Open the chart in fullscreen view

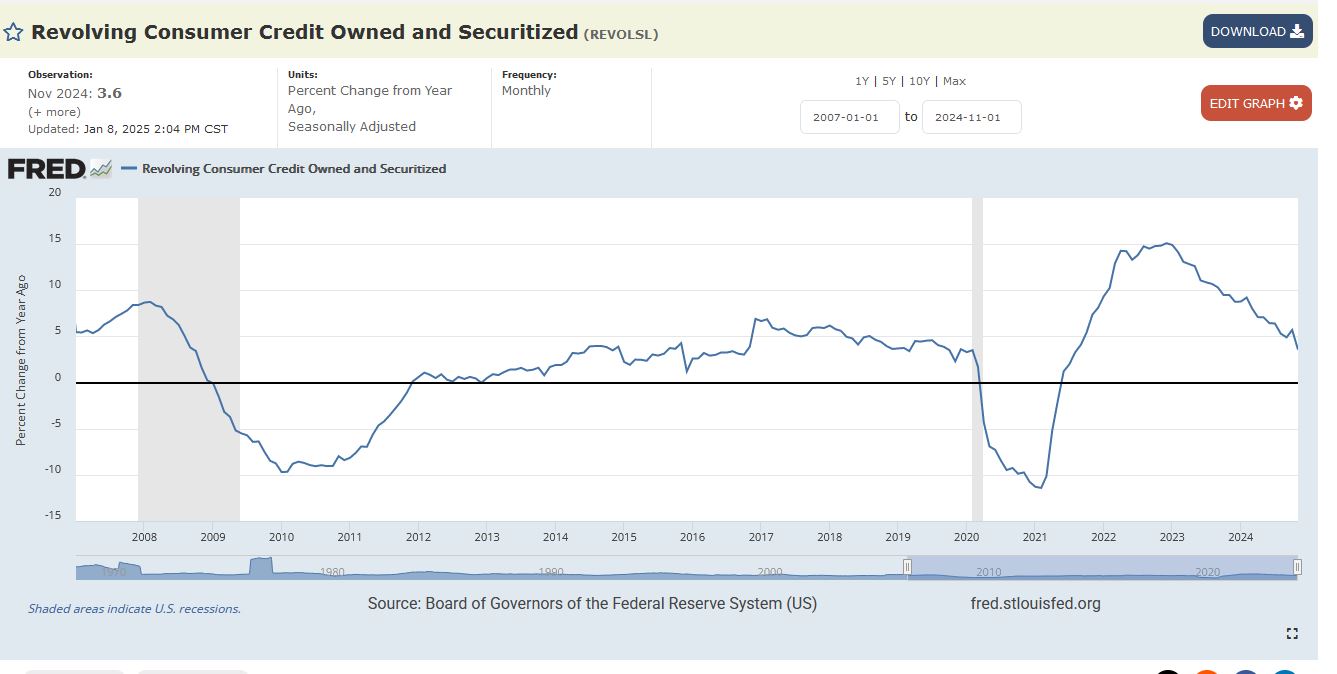tap(1292, 633)
